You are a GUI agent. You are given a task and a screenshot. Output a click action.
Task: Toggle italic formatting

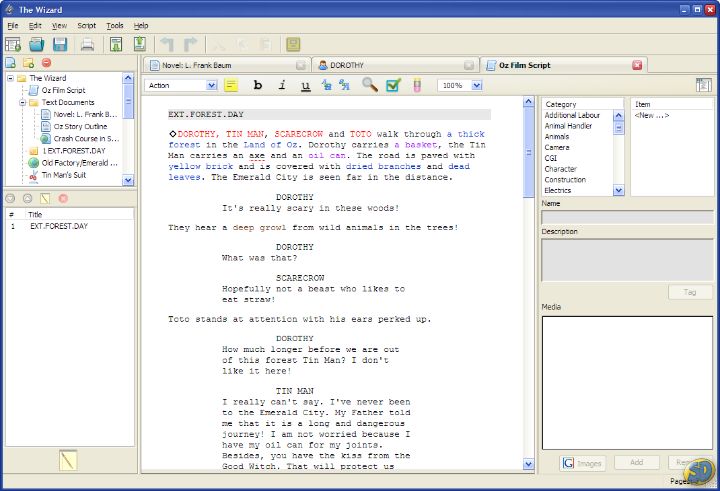coord(282,85)
